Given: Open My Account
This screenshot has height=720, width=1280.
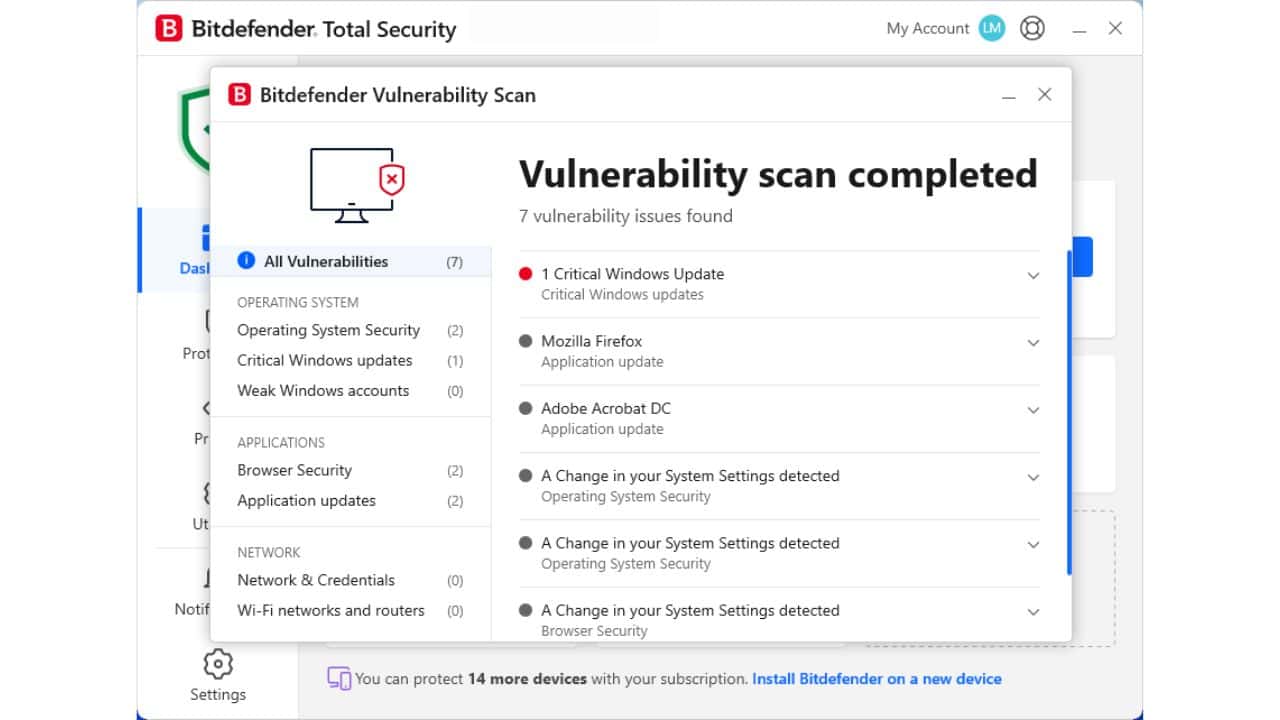Looking at the screenshot, I should click(928, 28).
